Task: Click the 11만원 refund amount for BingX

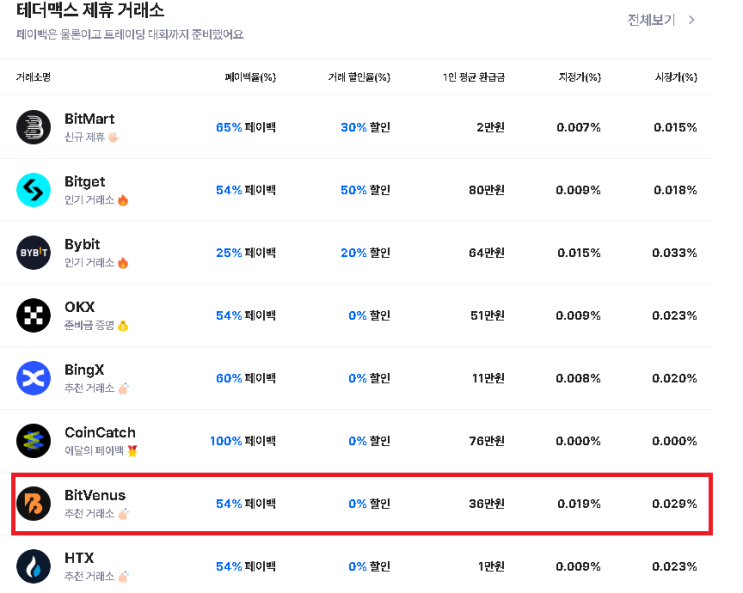Action: click(488, 378)
